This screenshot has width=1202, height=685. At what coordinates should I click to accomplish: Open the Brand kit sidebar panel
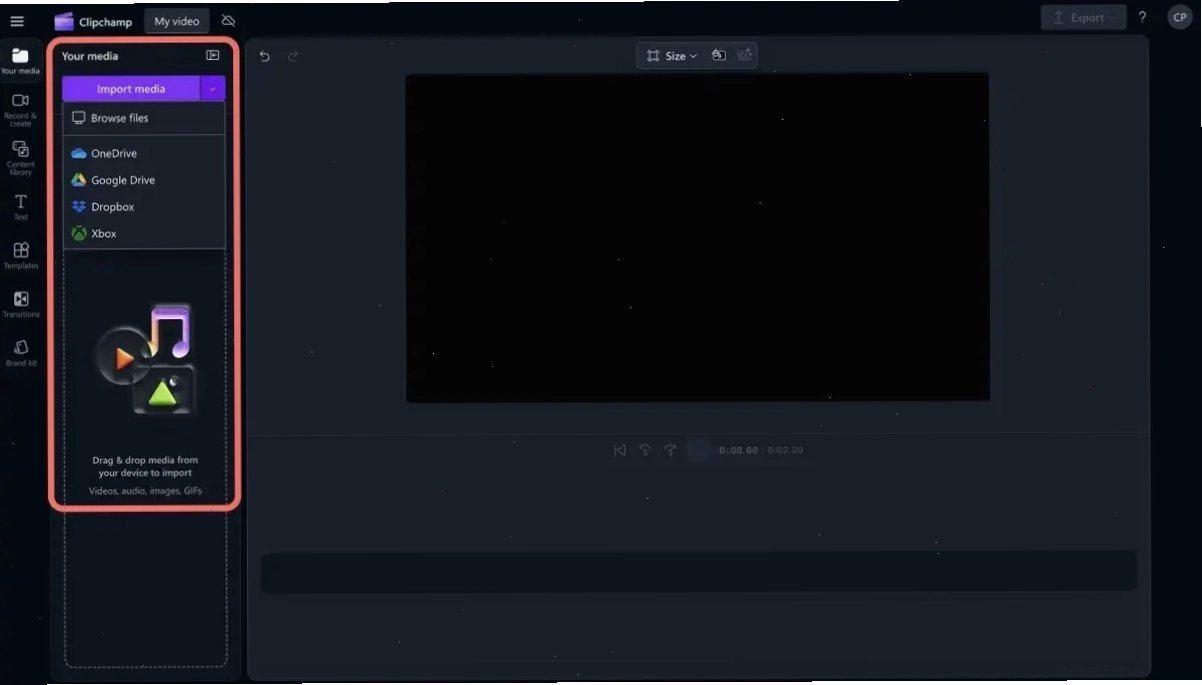pos(20,353)
